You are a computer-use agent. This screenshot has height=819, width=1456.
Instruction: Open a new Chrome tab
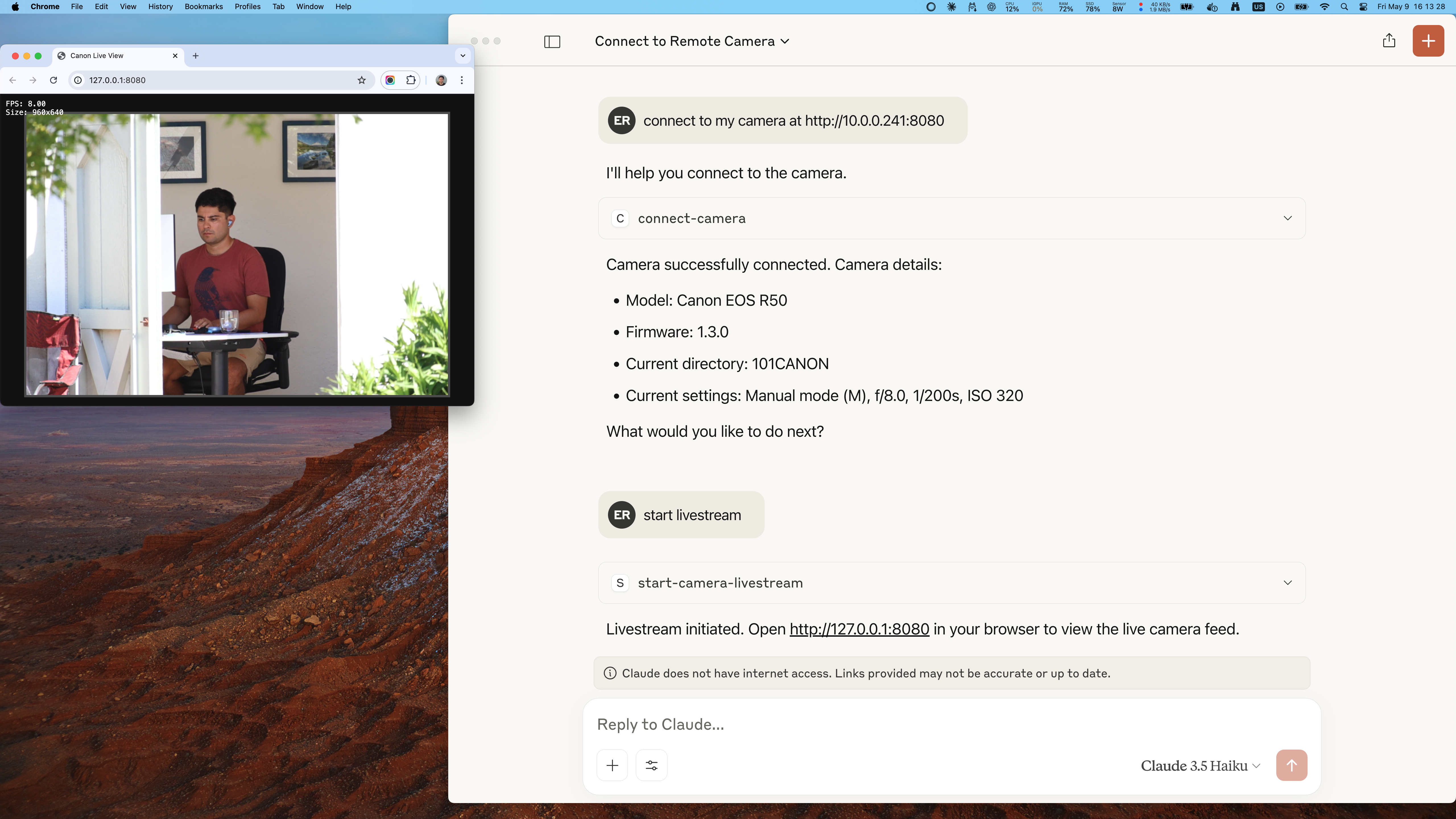point(196,55)
